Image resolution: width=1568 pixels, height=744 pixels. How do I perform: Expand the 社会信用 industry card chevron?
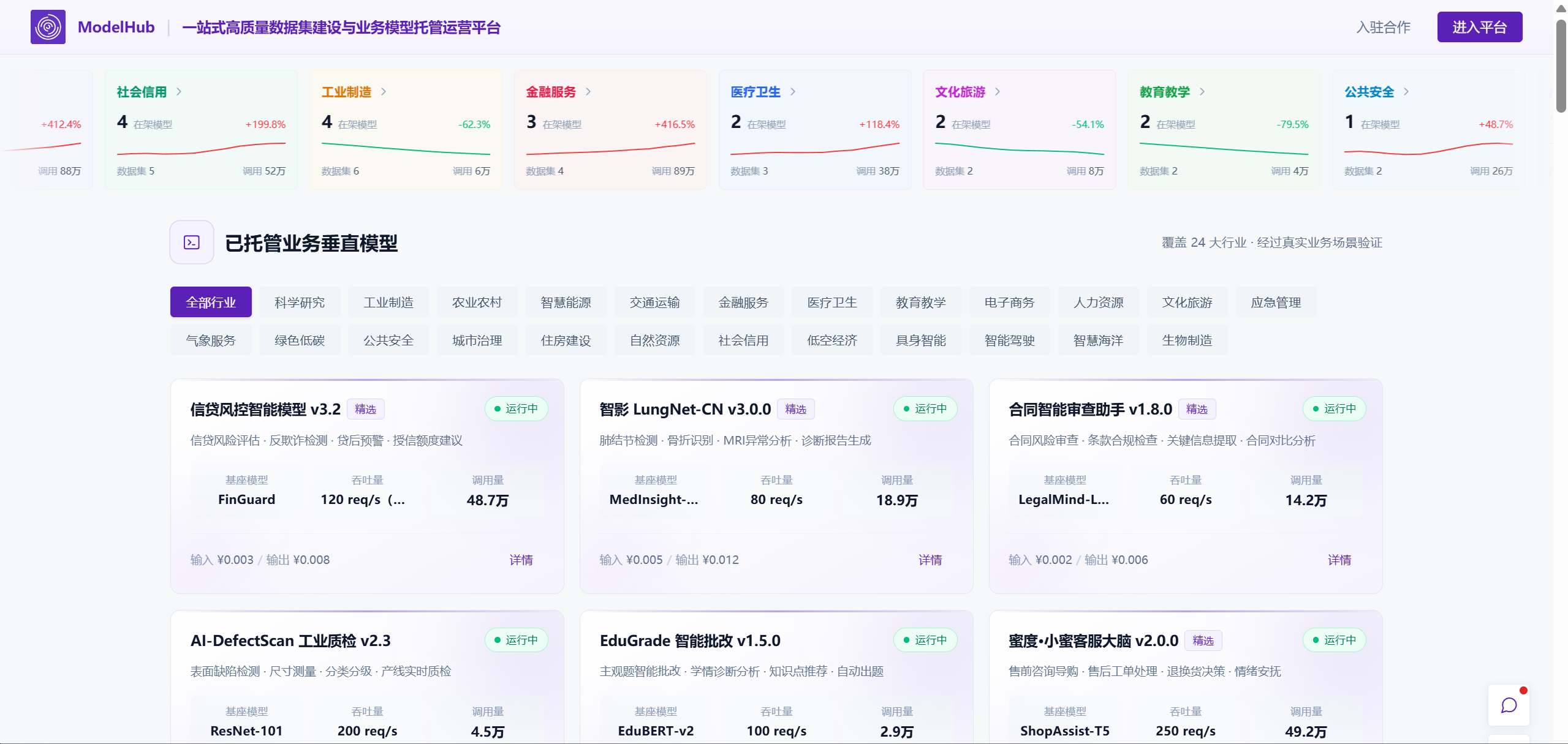click(x=179, y=92)
